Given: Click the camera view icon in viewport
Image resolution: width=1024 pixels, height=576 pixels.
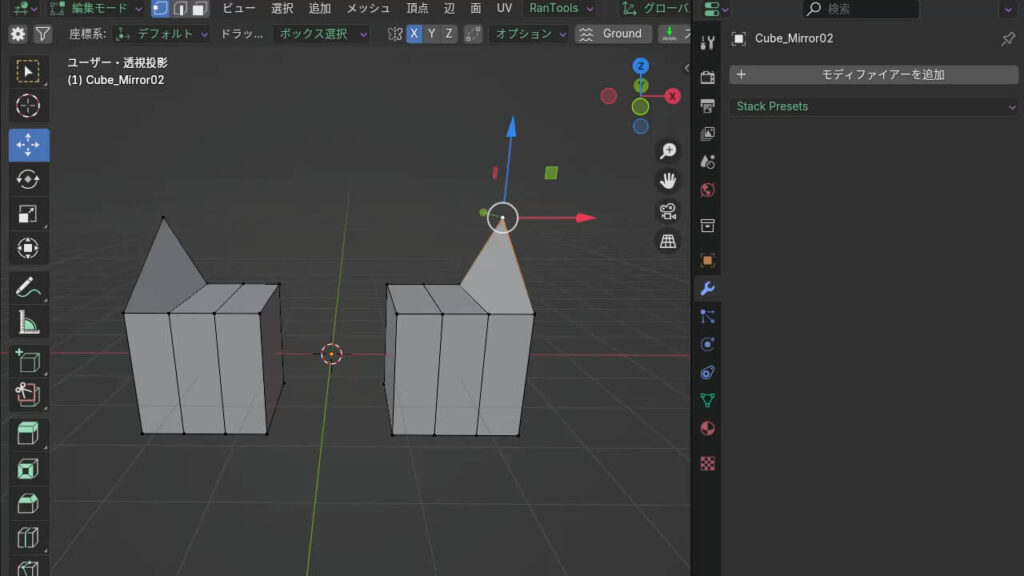Looking at the screenshot, I should pos(668,211).
